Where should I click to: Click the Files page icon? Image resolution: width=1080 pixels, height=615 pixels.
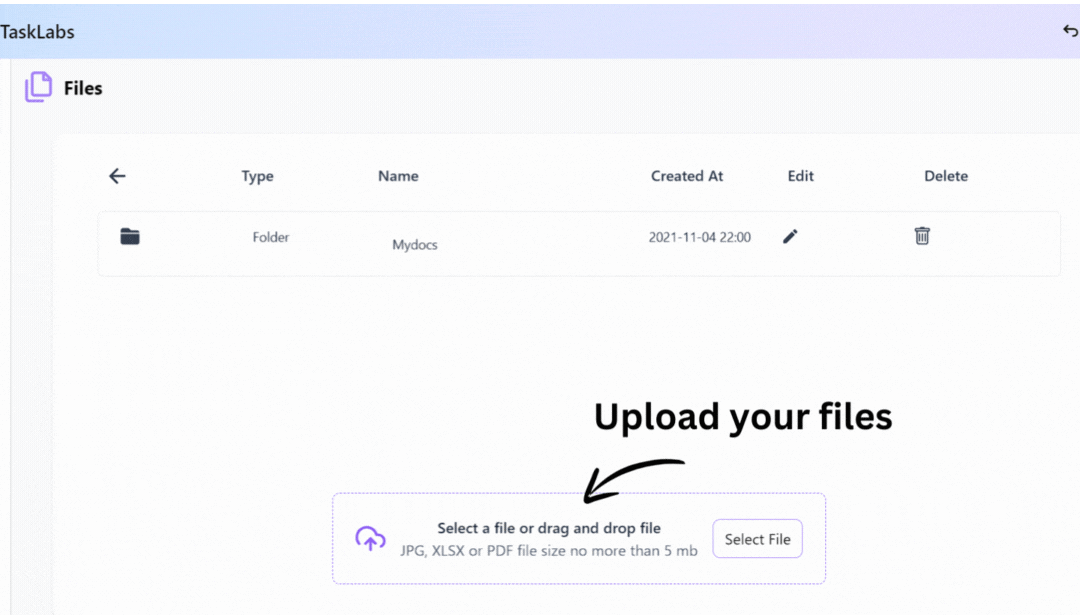39,87
